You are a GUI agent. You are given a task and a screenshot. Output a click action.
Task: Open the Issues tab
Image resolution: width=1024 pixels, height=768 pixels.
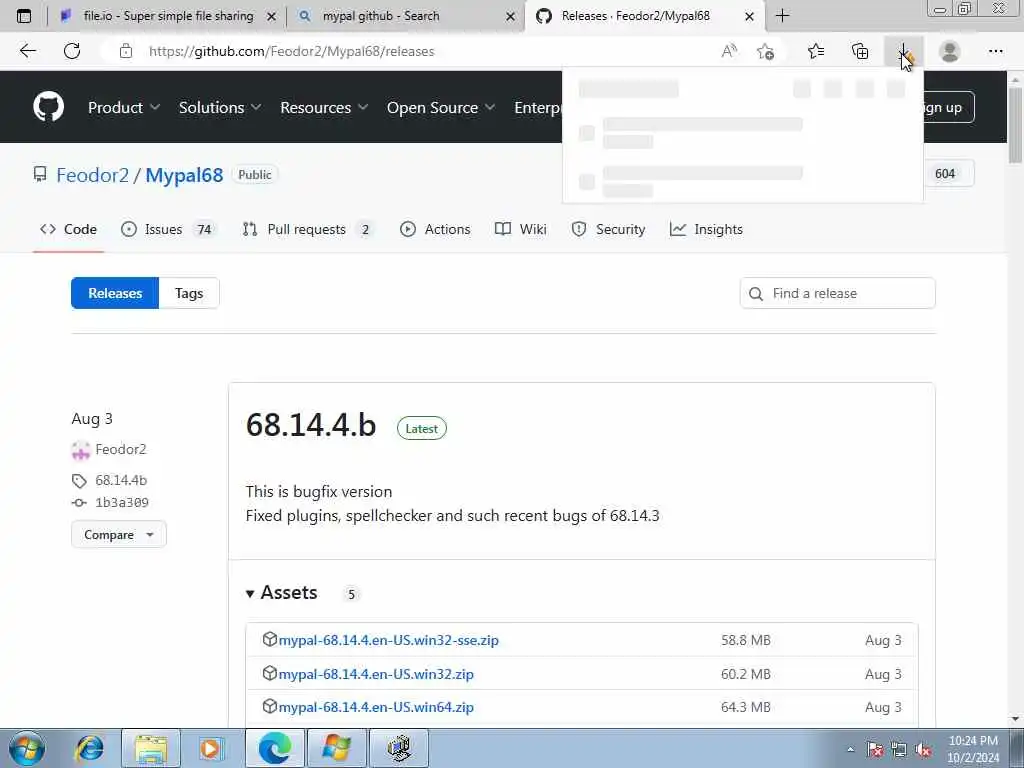(x=168, y=229)
